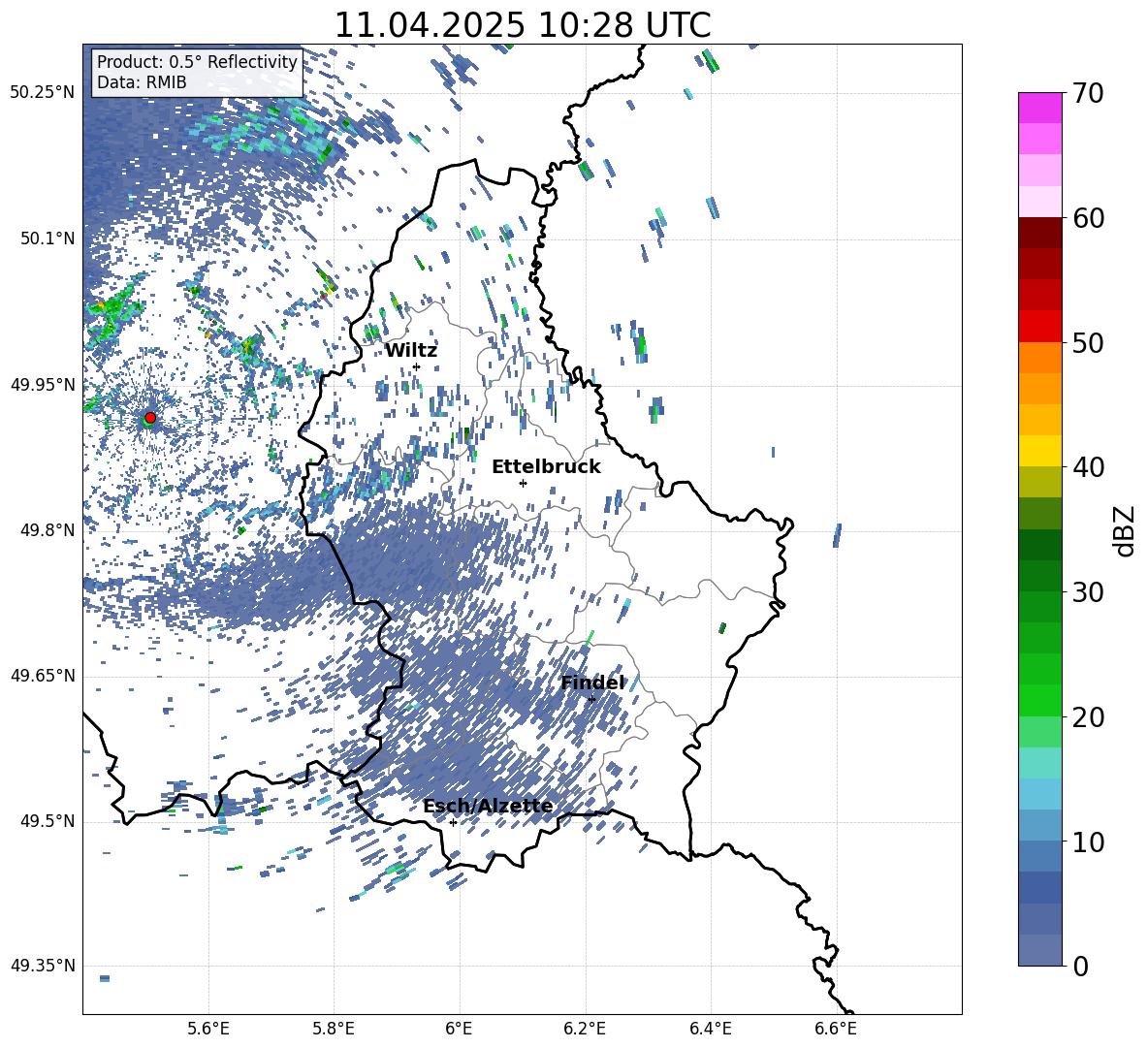This screenshot has height=1048, width=1148.
Task: Click the light blue 10 dBZ colorbar segment
Action: coord(1039,826)
